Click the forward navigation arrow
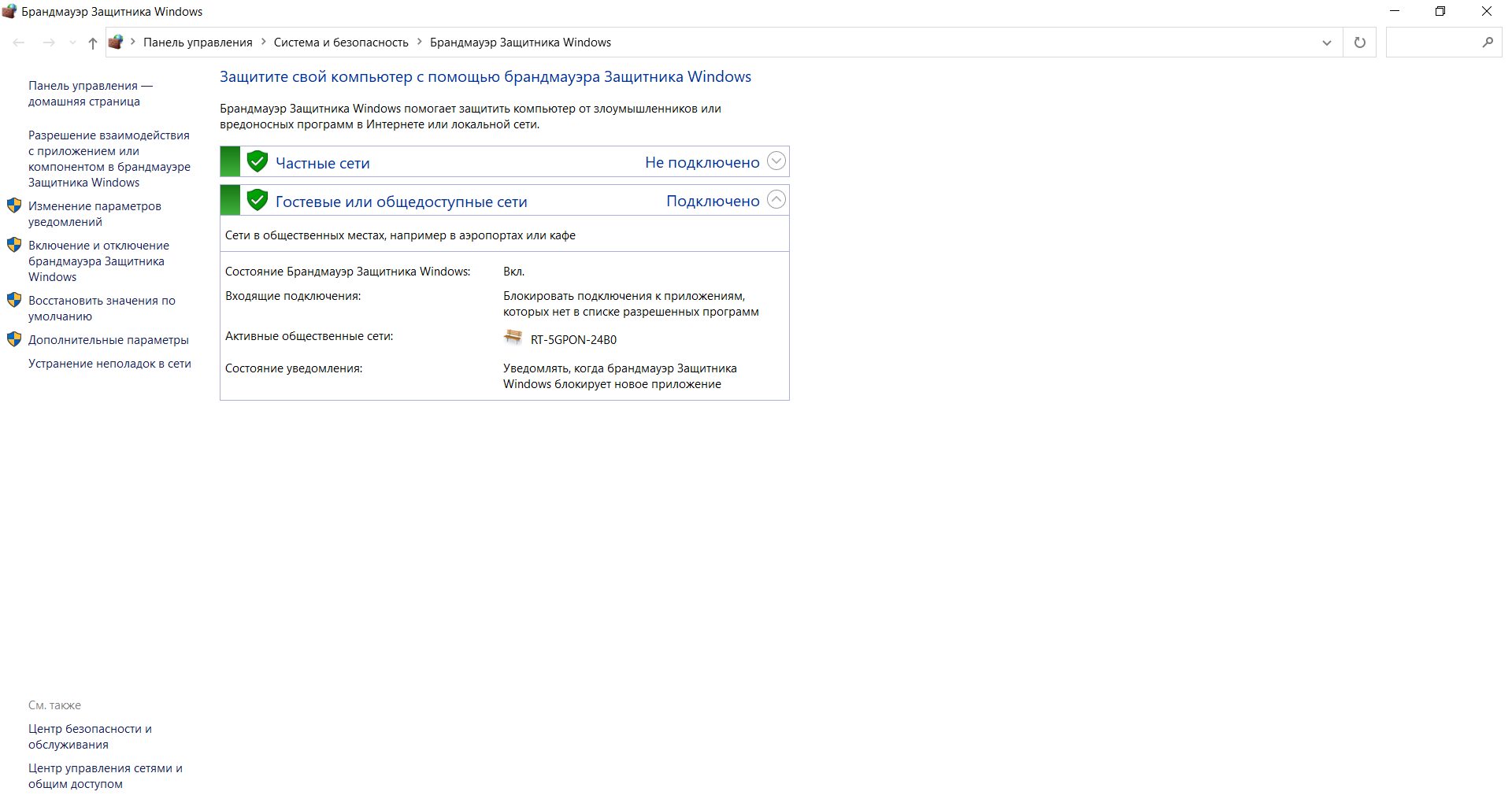Screen dimensions: 1512x810 (49, 43)
